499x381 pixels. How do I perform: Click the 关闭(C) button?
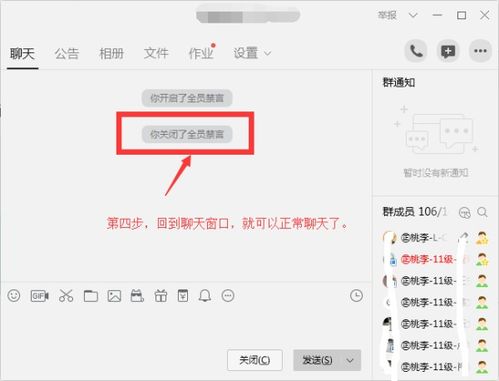point(255,360)
